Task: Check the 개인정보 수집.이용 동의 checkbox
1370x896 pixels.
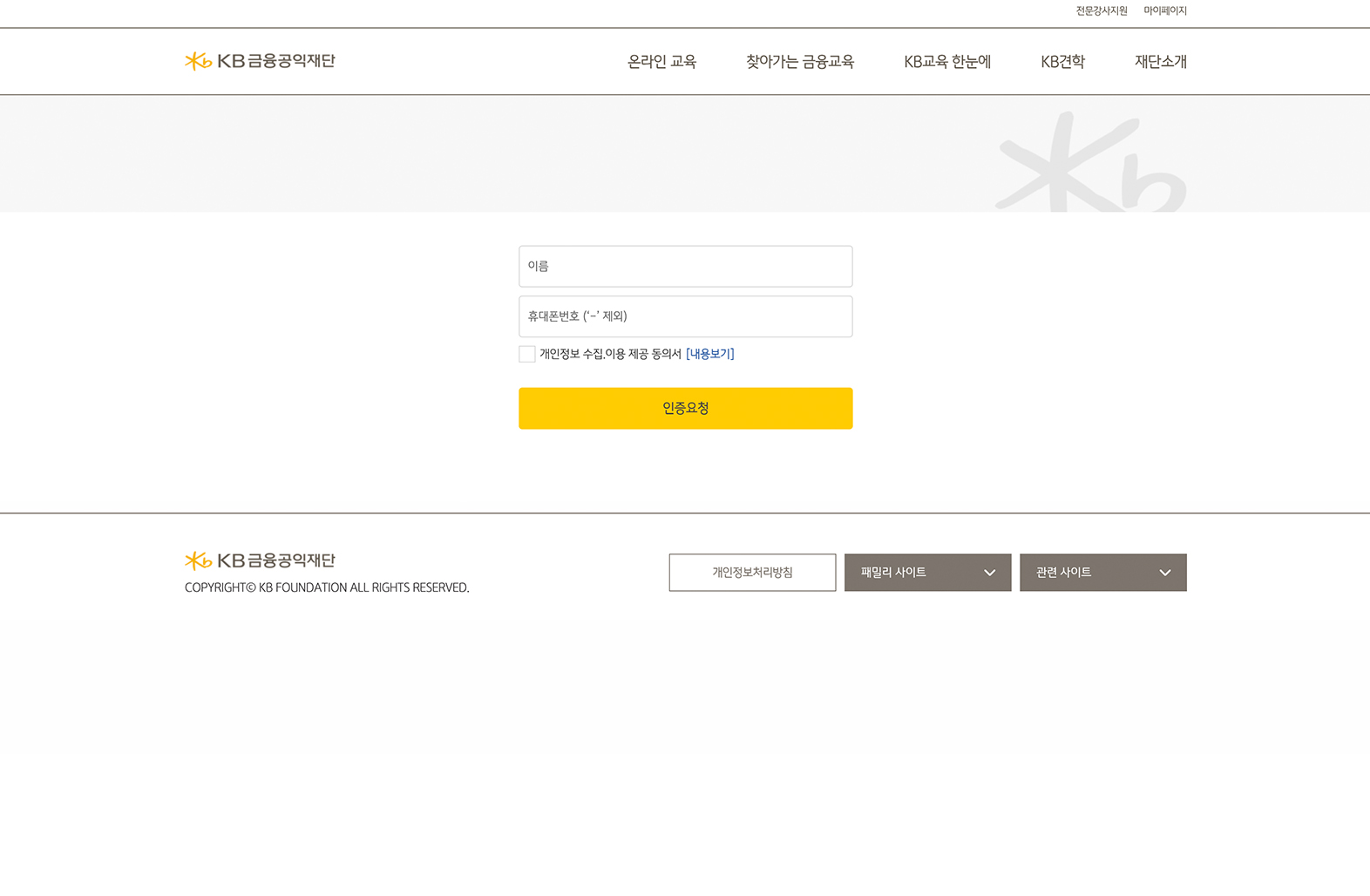Action: 527,354
